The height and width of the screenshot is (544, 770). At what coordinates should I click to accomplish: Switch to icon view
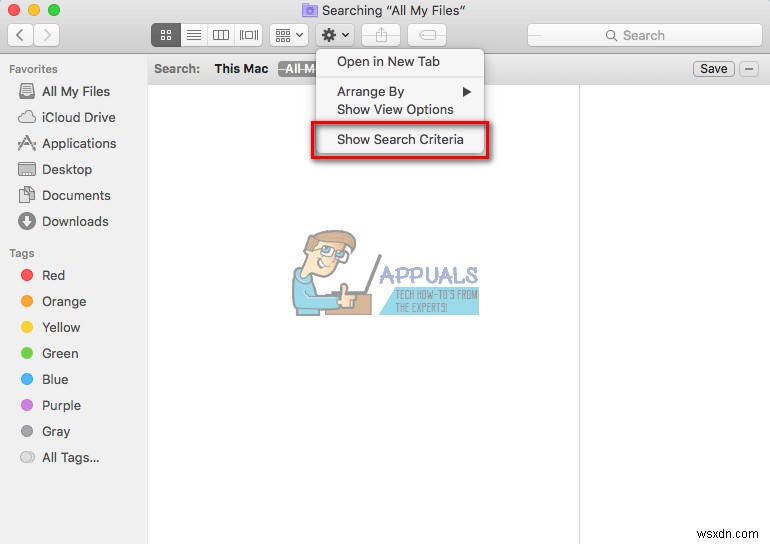(x=166, y=35)
